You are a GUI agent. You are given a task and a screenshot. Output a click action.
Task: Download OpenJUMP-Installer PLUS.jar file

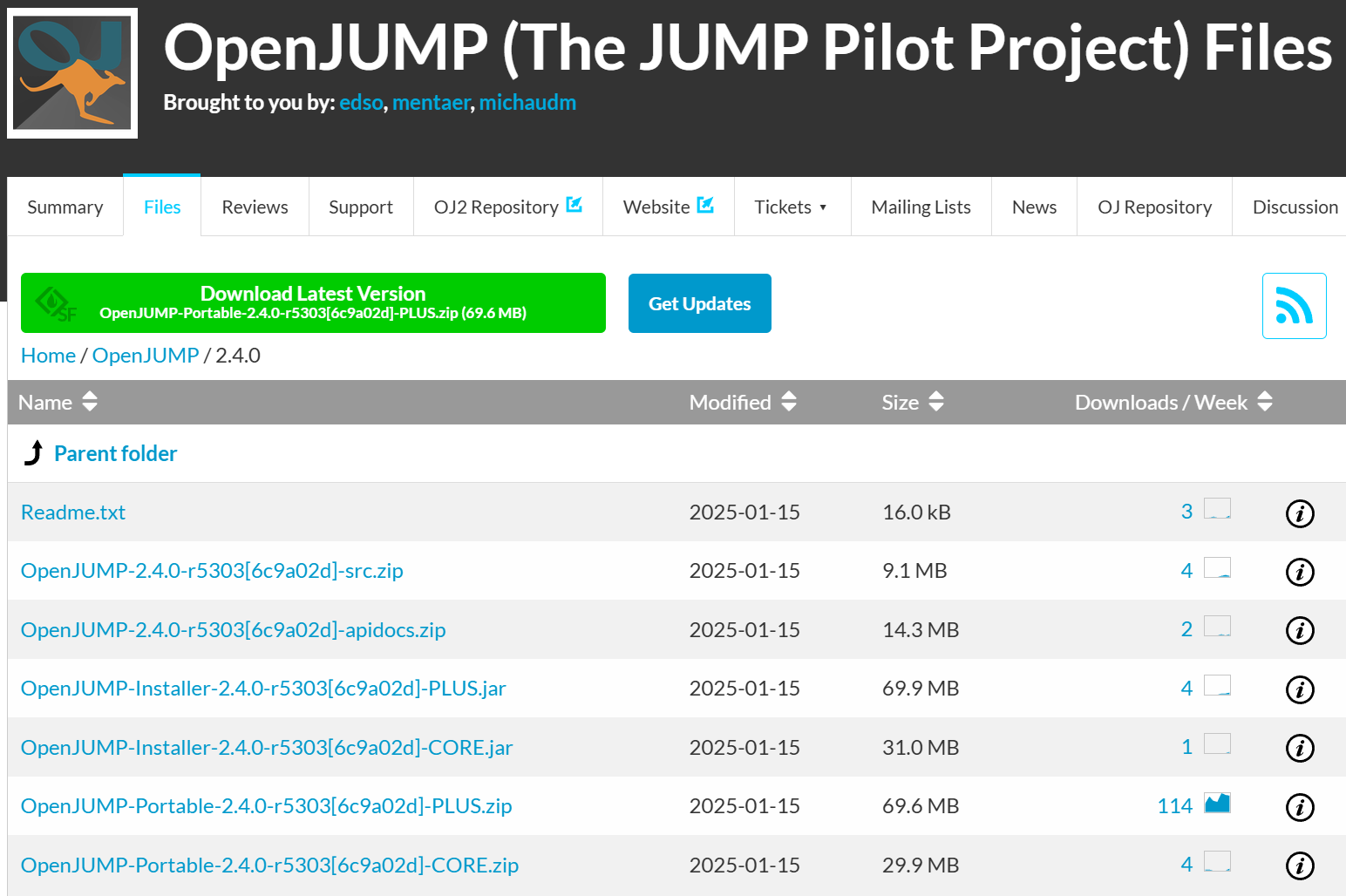tap(263, 689)
